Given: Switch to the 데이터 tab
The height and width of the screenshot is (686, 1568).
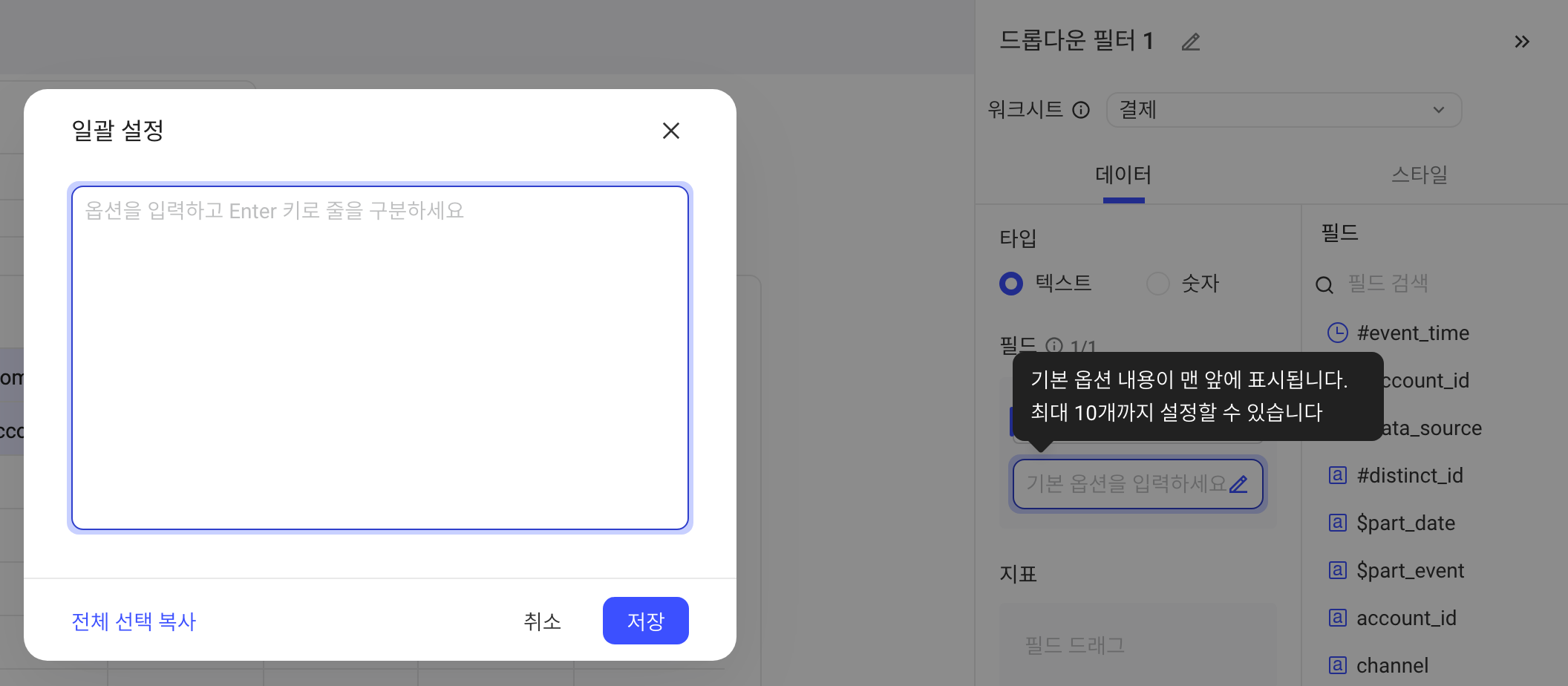Looking at the screenshot, I should (x=1123, y=175).
